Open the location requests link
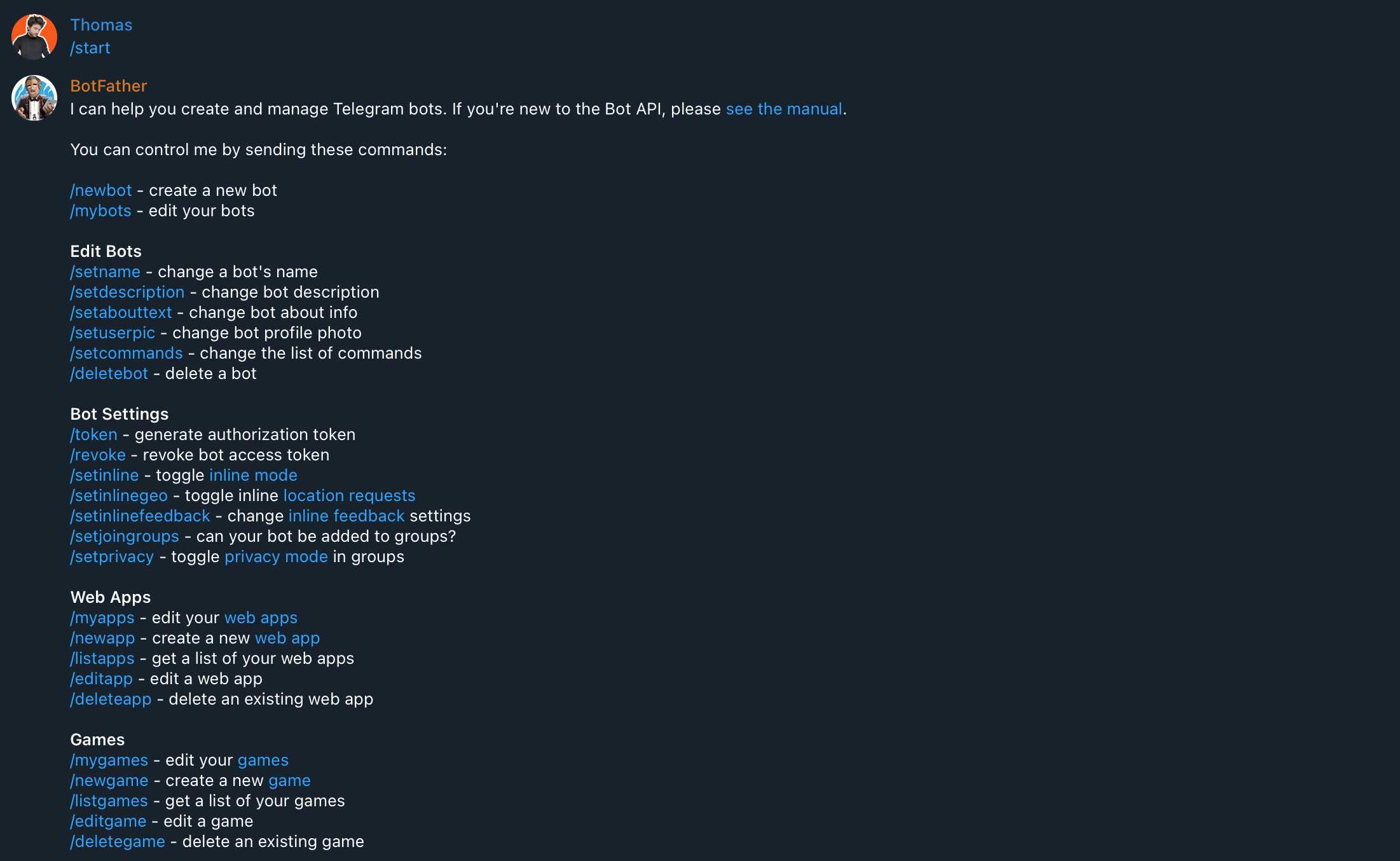The height and width of the screenshot is (861, 1400). pos(349,495)
